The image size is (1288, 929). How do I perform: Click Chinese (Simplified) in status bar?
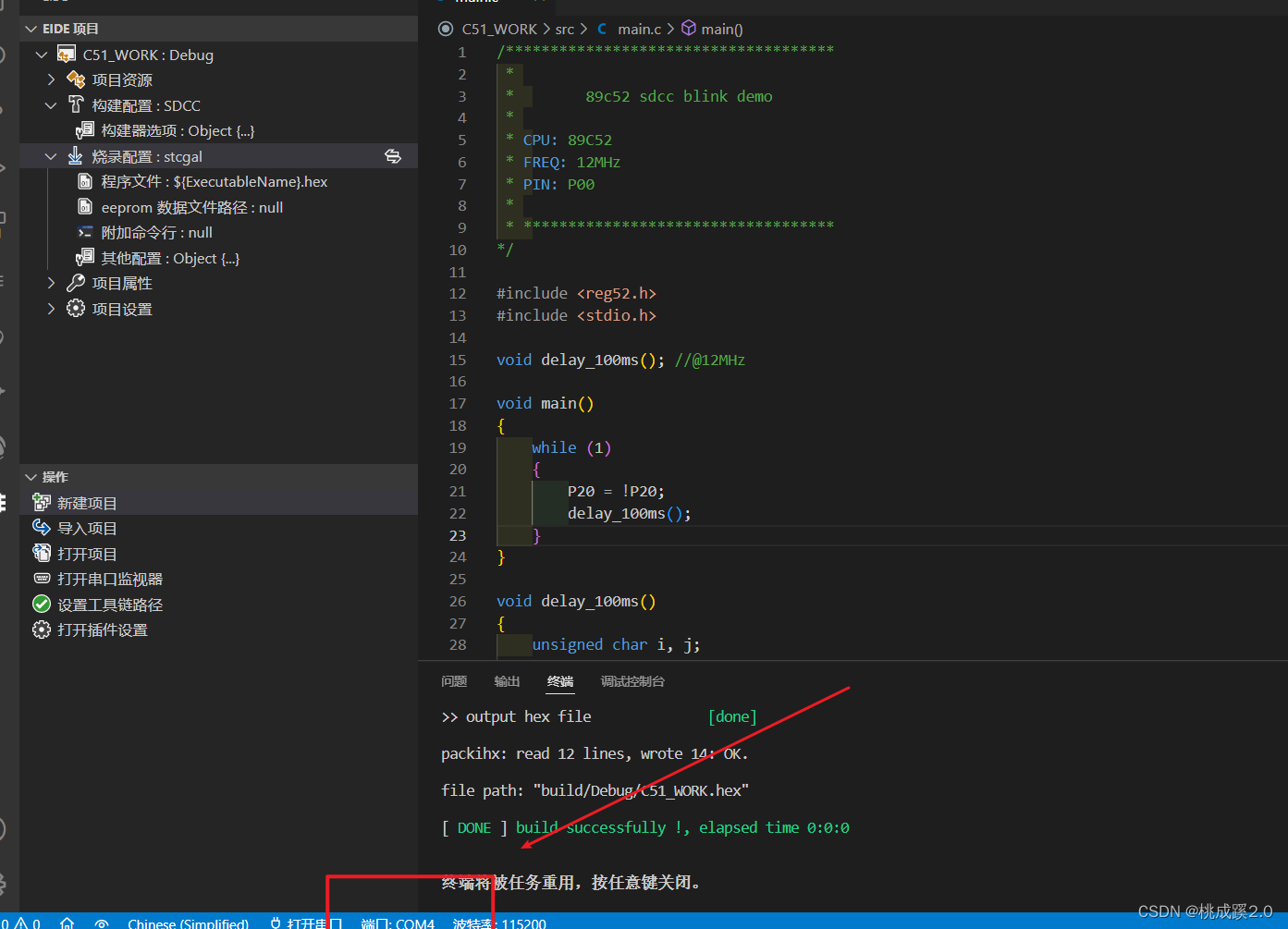point(188,923)
